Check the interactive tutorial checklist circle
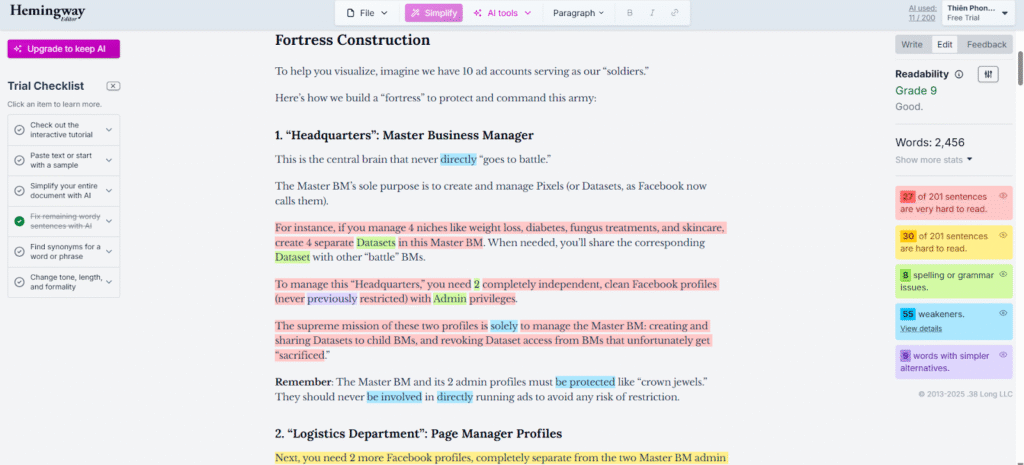Viewport: 1024px width, 465px height. [x=20, y=130]
